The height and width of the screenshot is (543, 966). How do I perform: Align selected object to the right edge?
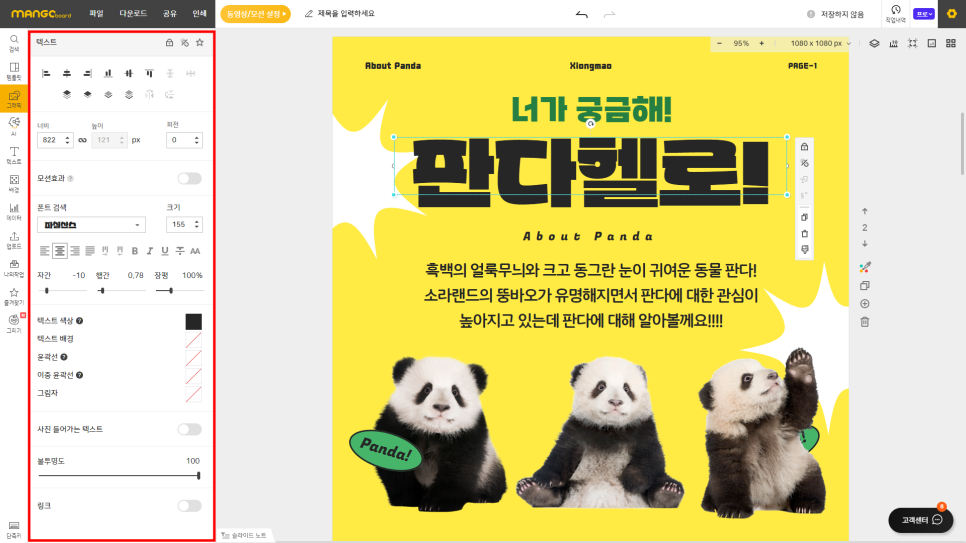point(87,73)
